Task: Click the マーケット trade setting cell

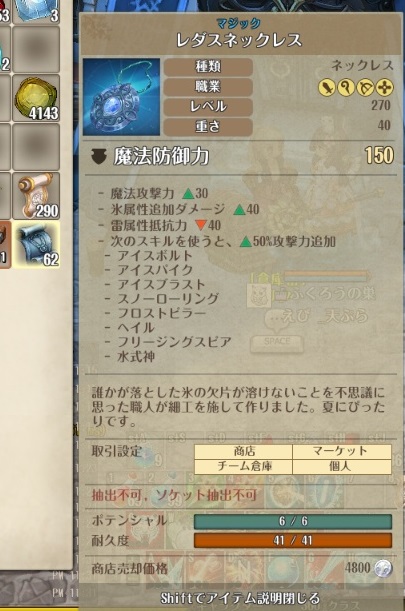Action: 342,451
